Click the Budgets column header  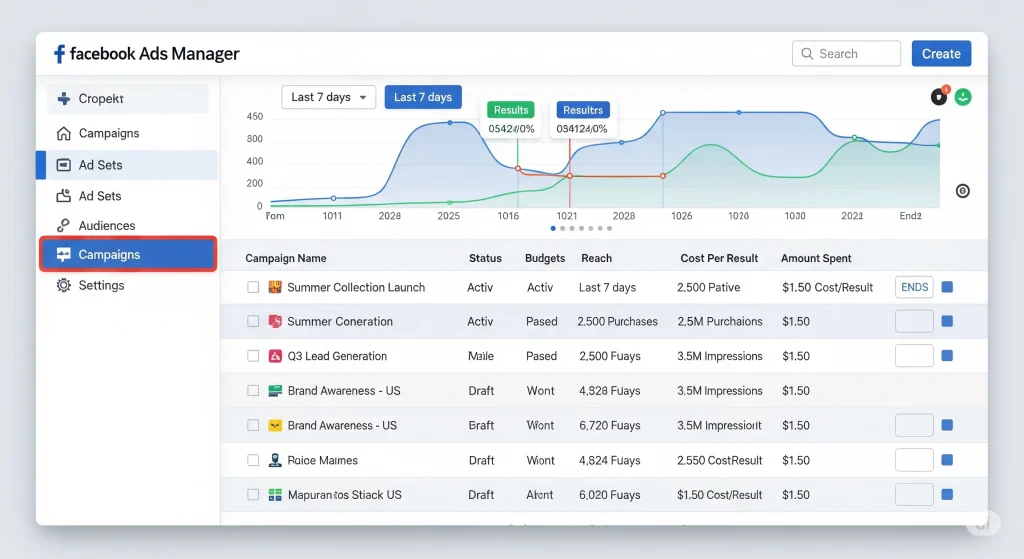545,258
